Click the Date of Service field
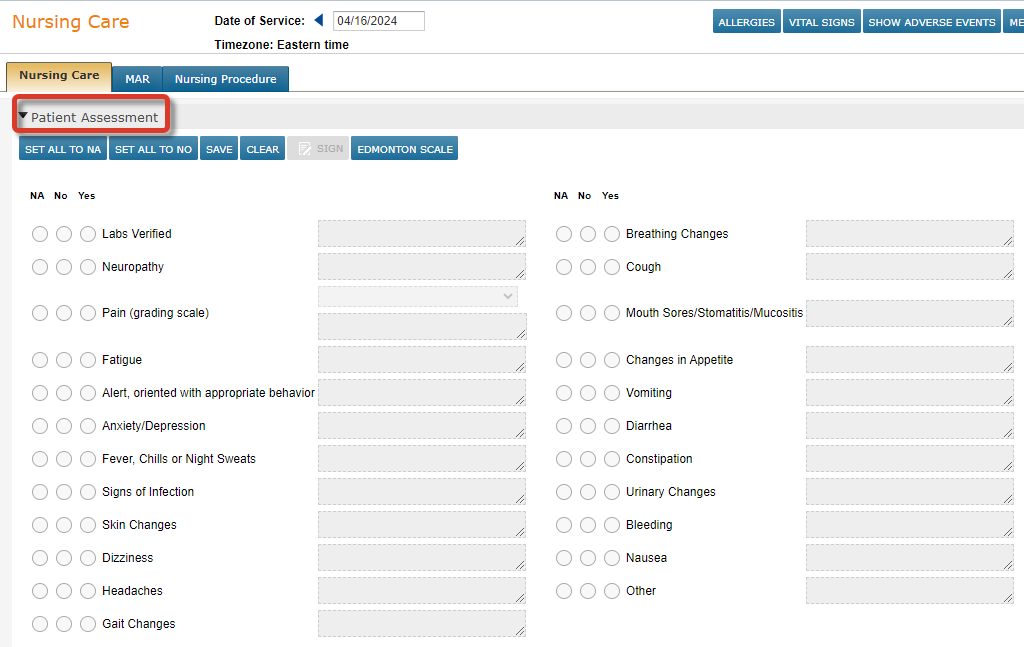Image resolution: width=1024 pixels, height=647 pixels. (x=379, y=21)
